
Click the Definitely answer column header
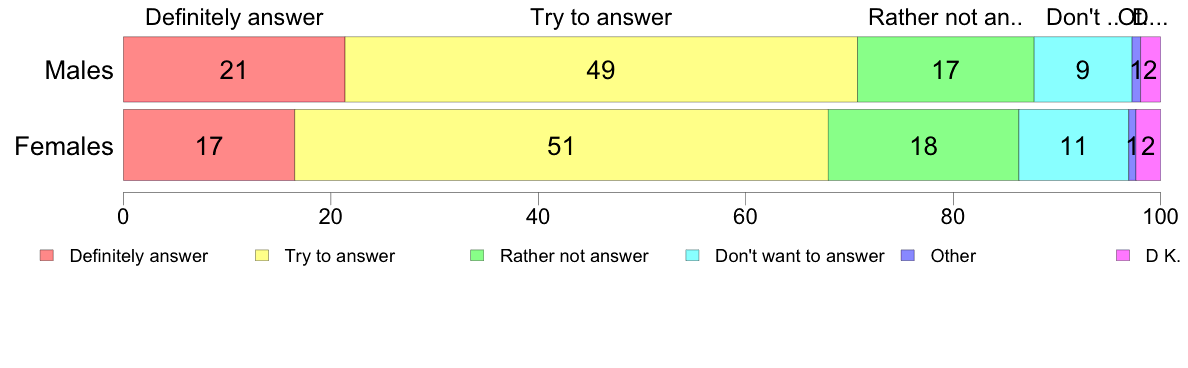pos(234,17)
